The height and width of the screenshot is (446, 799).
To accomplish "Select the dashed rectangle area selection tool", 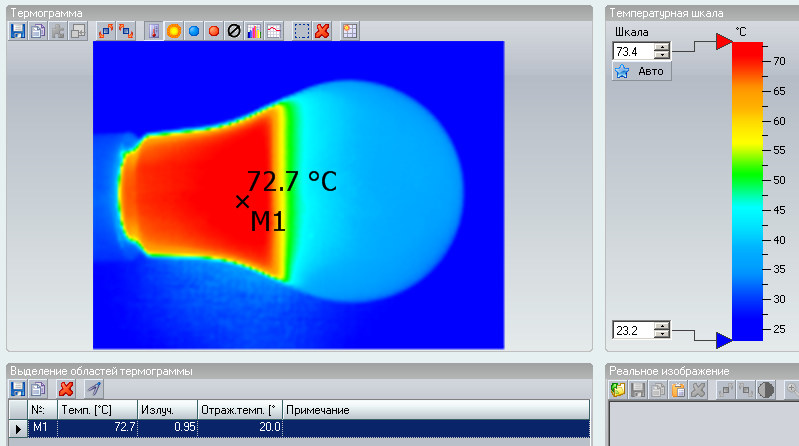I will [302, 31].
